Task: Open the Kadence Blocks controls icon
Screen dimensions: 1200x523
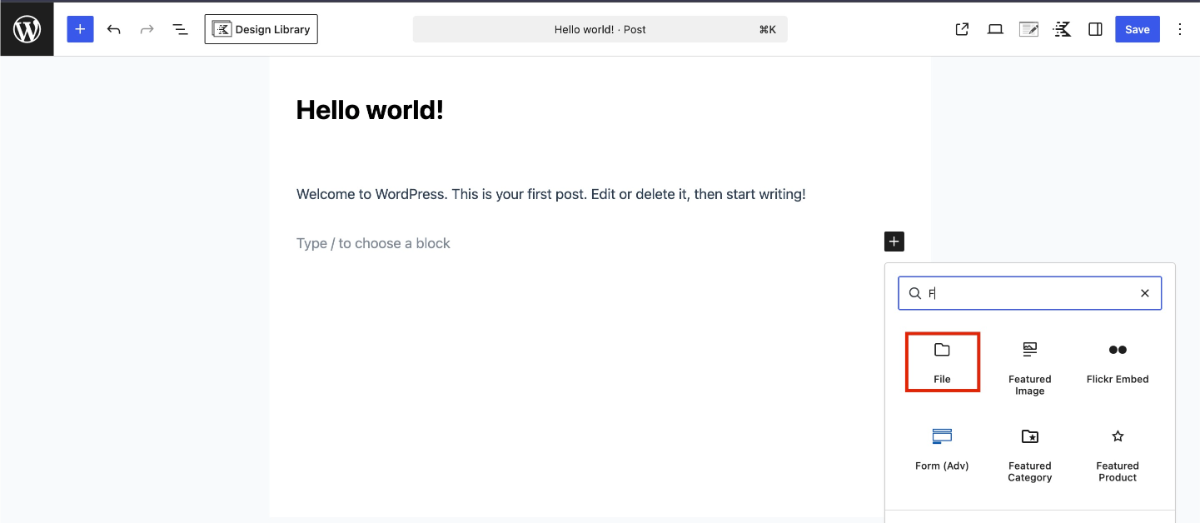Action: 1062,29
